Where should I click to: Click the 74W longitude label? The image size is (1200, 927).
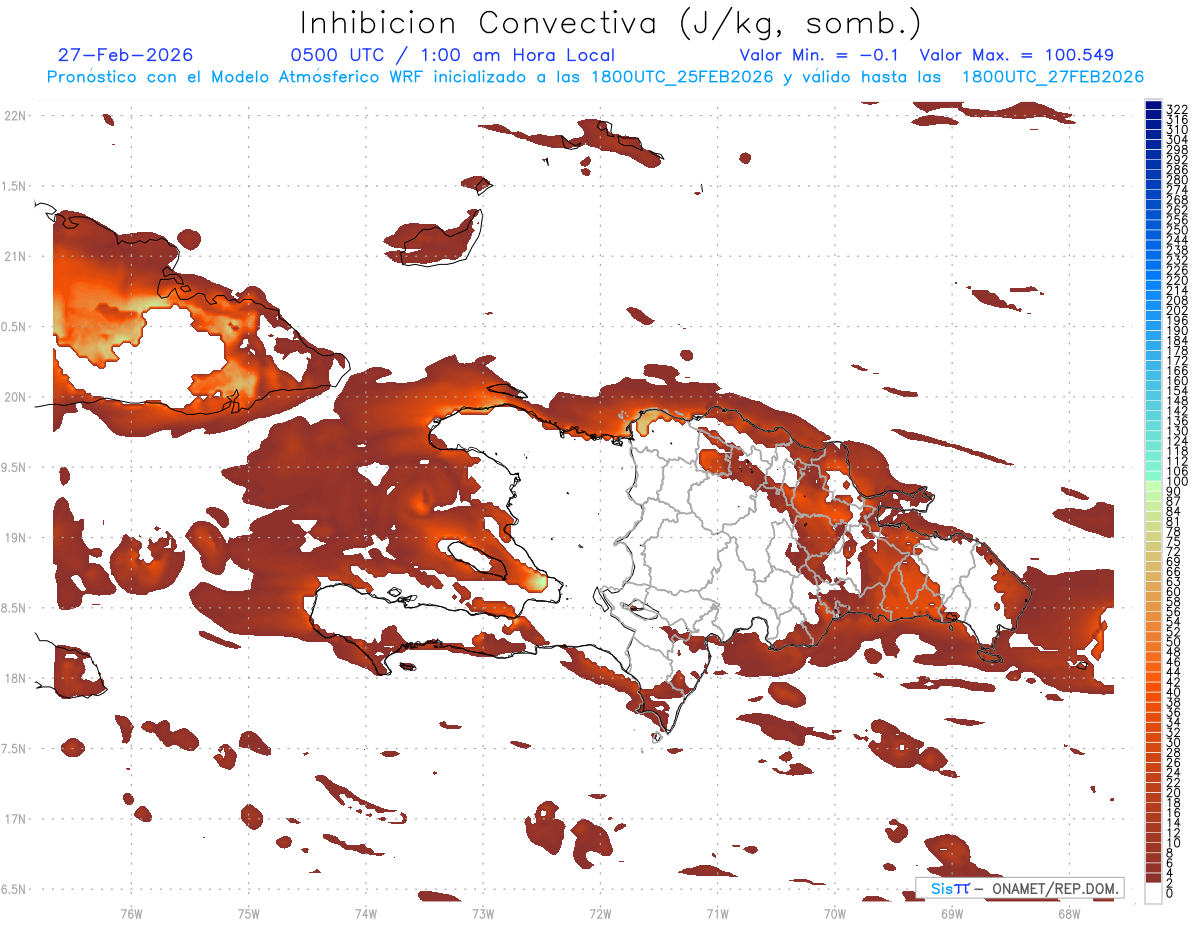pos(366,912)
